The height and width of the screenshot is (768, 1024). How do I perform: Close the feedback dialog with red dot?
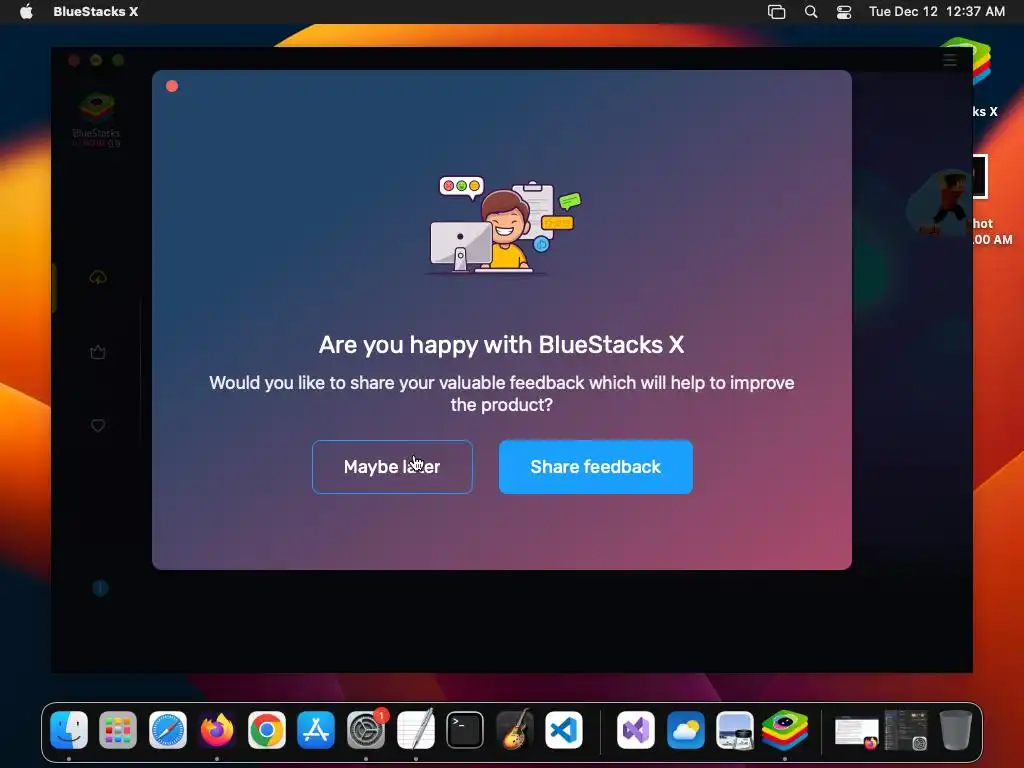(x=172, y=86)
